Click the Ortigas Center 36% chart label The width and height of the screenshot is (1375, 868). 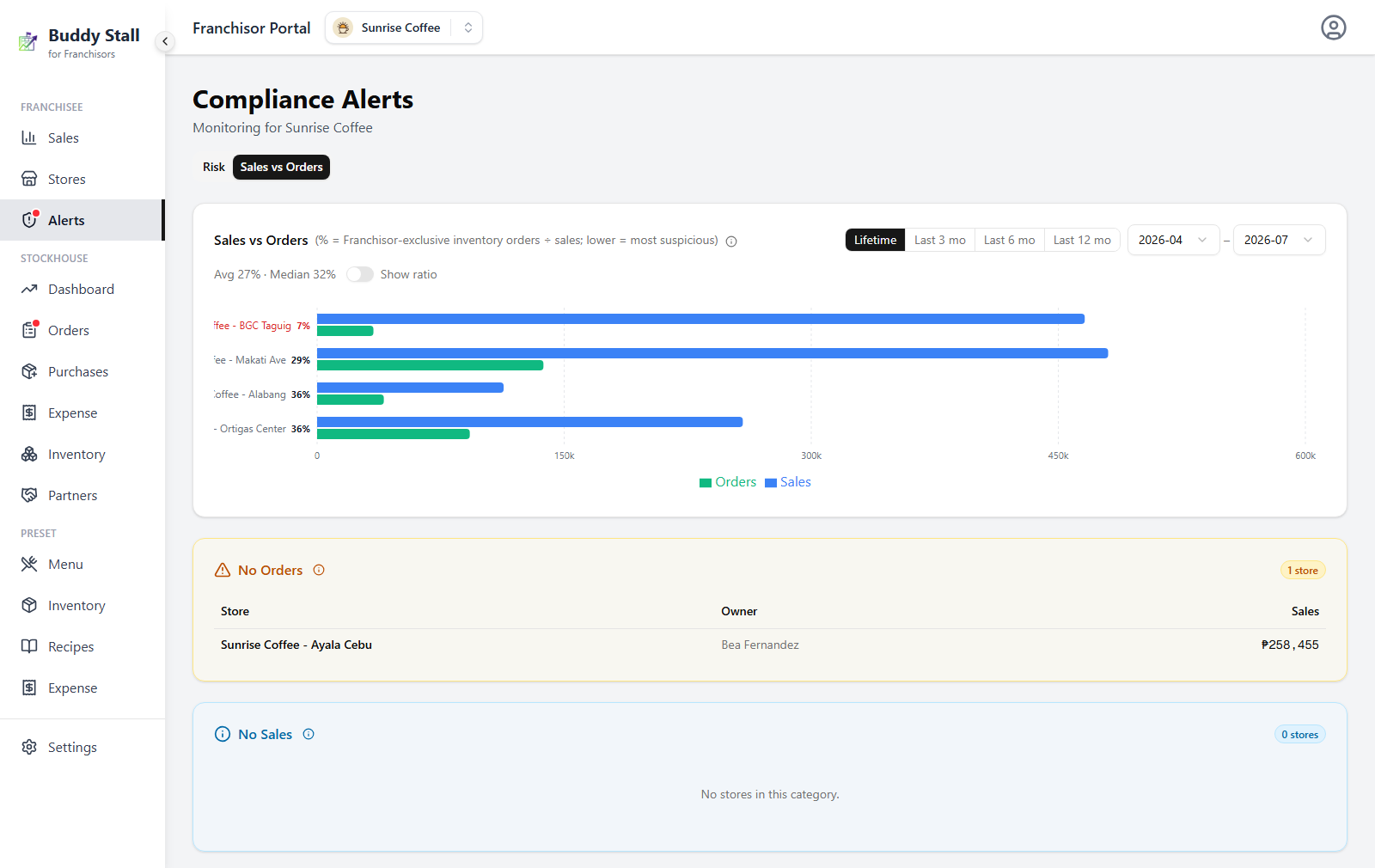coord(262,429)
